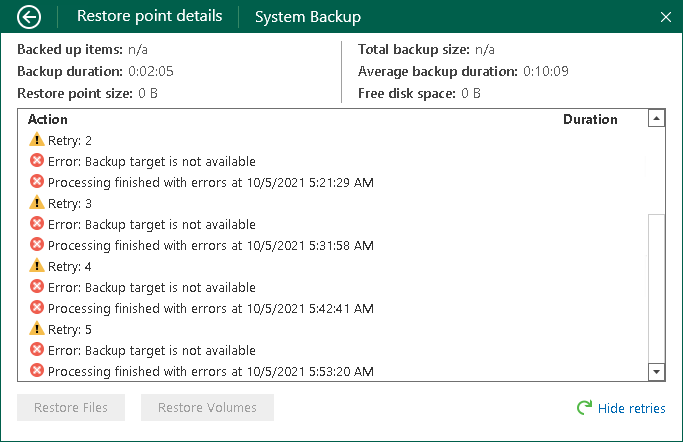Close the Restore point details window

click(x=666, y=17)
